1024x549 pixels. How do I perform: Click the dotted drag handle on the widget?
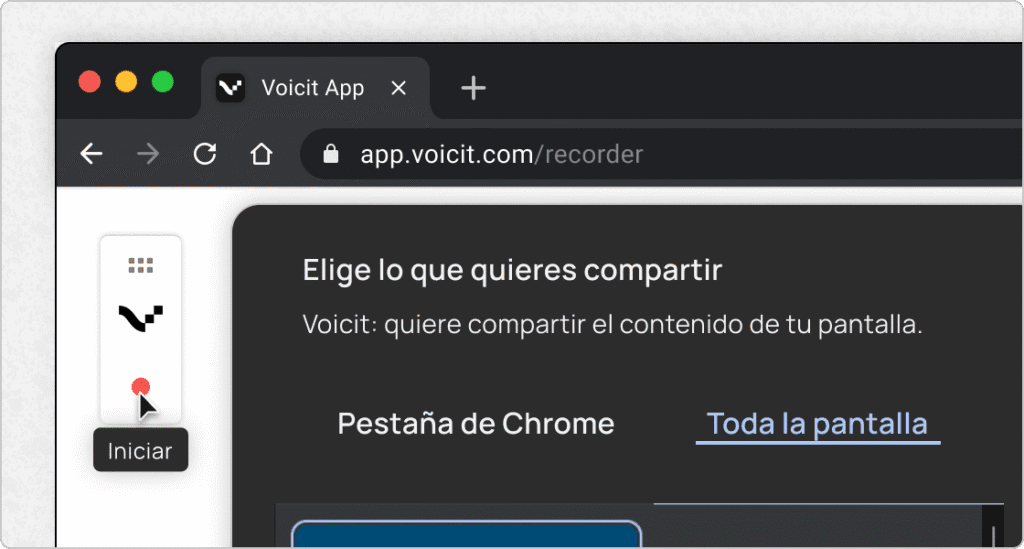141,265
